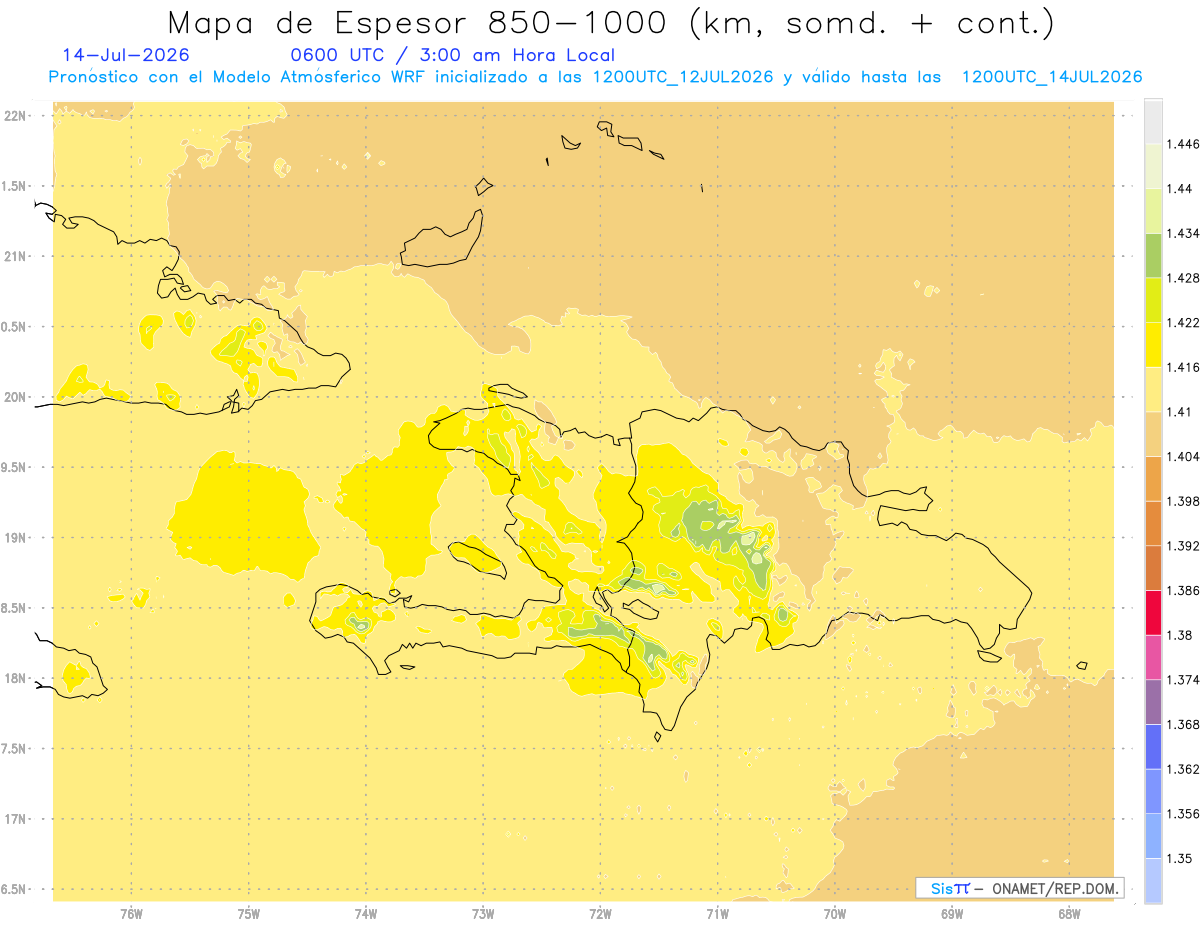Select the date label '14-Jul-2026'
The height and width of the screenshot is (927, 1200).
click(x=126, y=56)
